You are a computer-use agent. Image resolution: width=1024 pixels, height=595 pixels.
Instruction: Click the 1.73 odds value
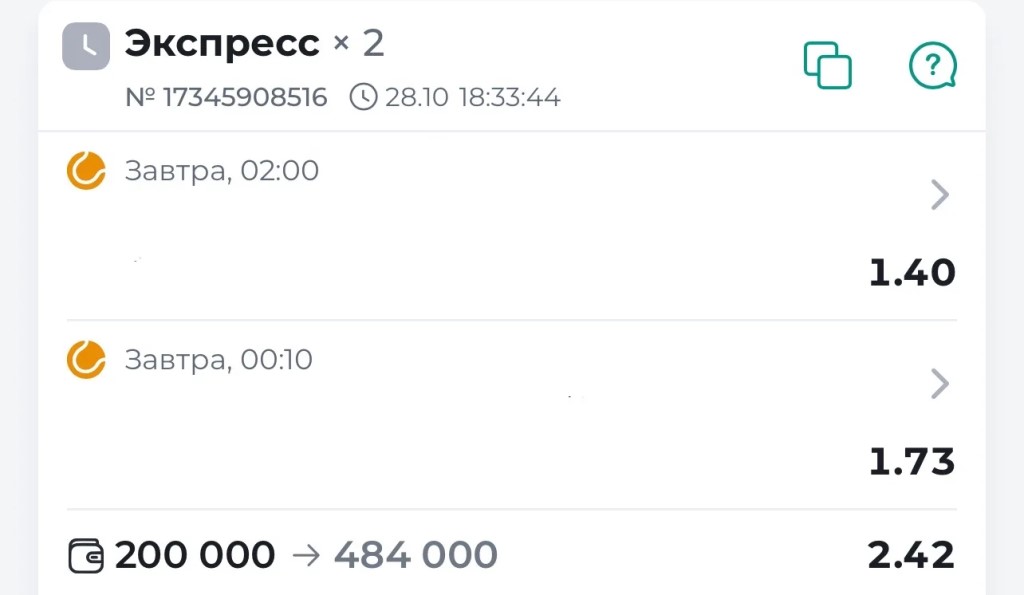(912, 461)
